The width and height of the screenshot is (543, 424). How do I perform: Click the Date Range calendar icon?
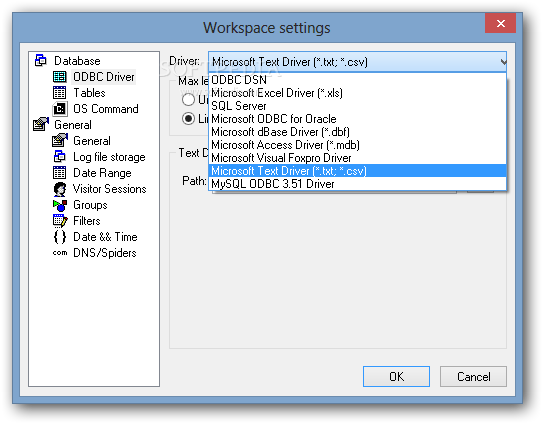60,173
